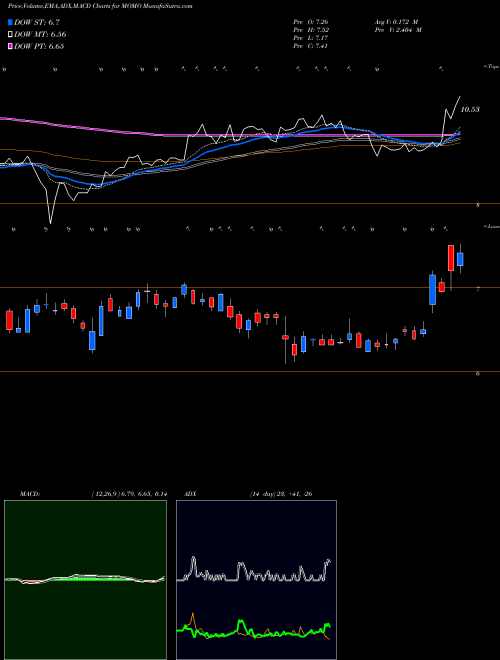The width and height of the screenshot is (500, 660).
Task: Click the chart title mentioning MOMO MunafaSutra.com
Action: tap(101, 6)
